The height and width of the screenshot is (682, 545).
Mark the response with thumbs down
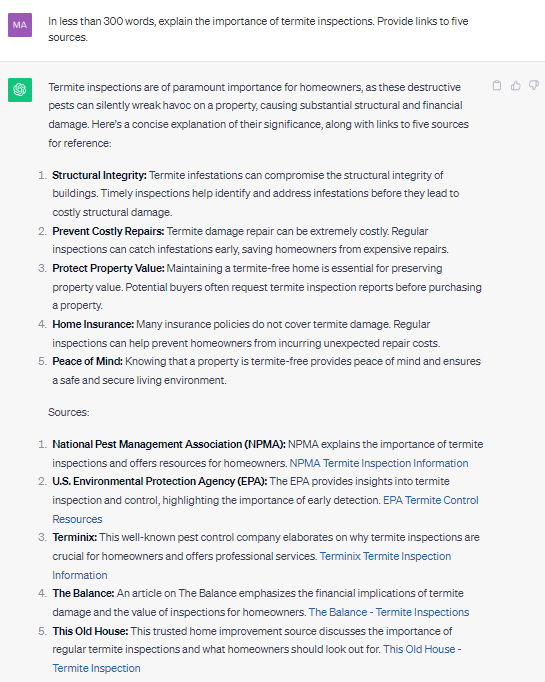(x=534, y=85)
